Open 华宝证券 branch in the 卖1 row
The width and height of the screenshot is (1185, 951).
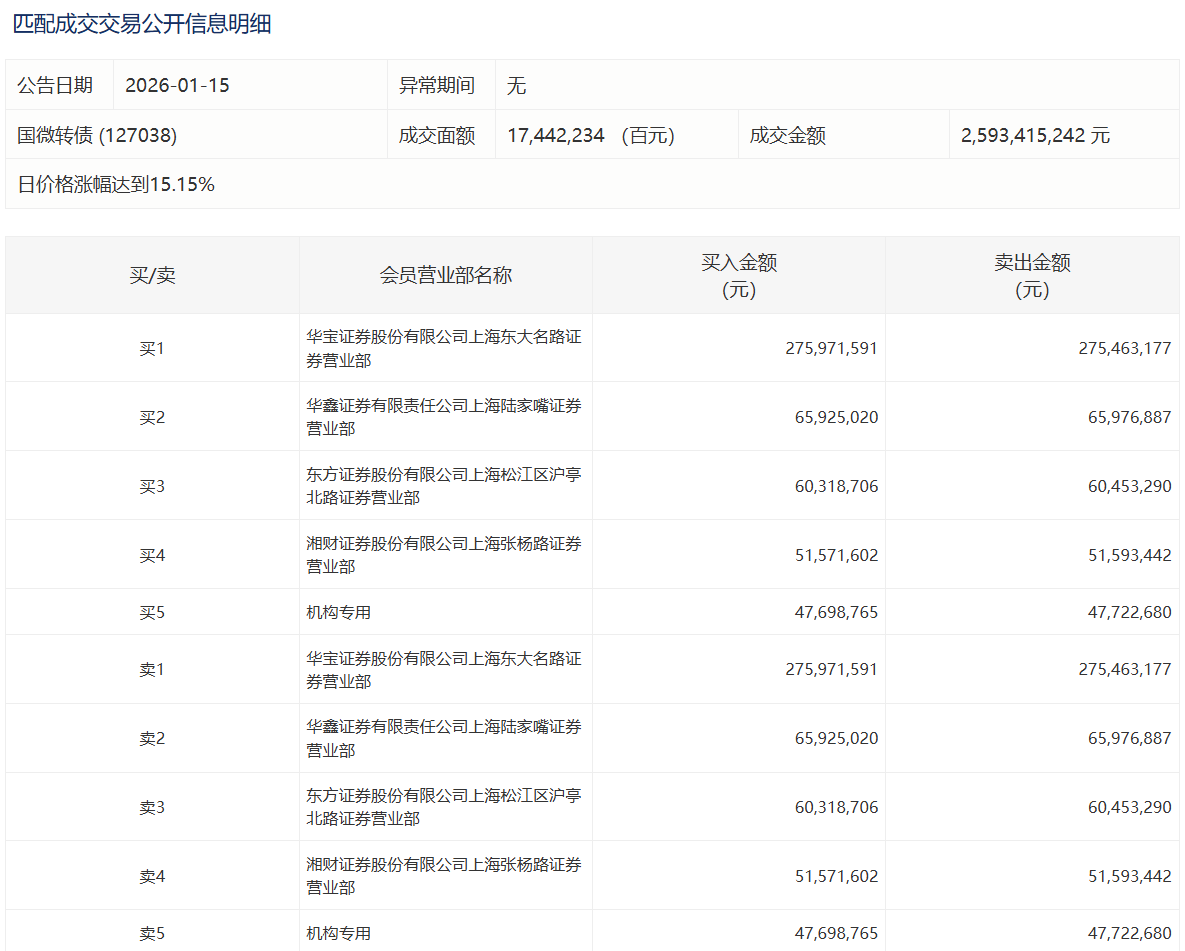(x=443, y=670)
